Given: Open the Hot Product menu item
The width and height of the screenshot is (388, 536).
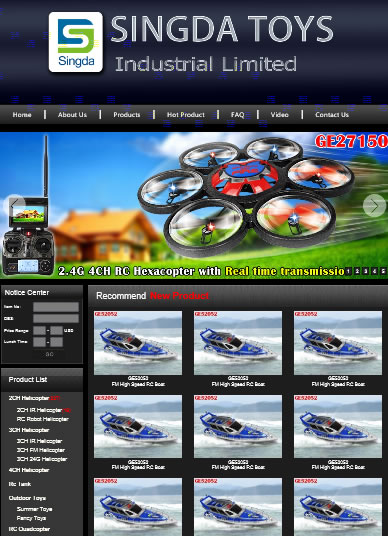Looking at the screenshot, I should pyautogui.click(x=186, y=115).
